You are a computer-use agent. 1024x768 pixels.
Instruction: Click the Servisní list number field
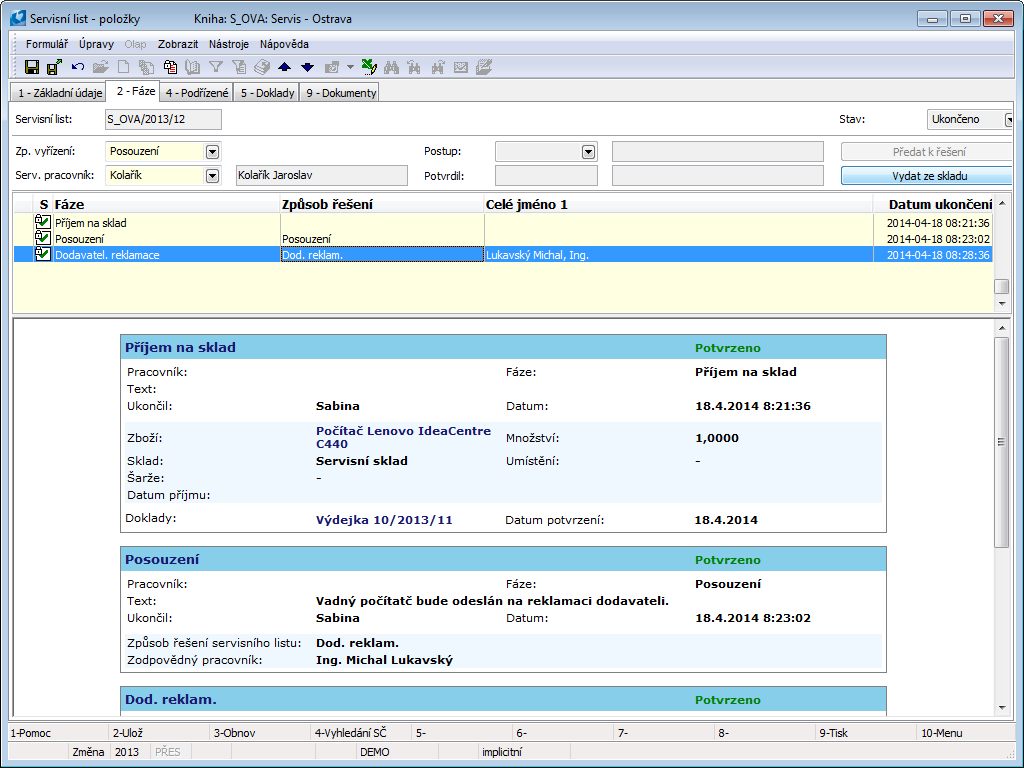(x=163, y=120)
